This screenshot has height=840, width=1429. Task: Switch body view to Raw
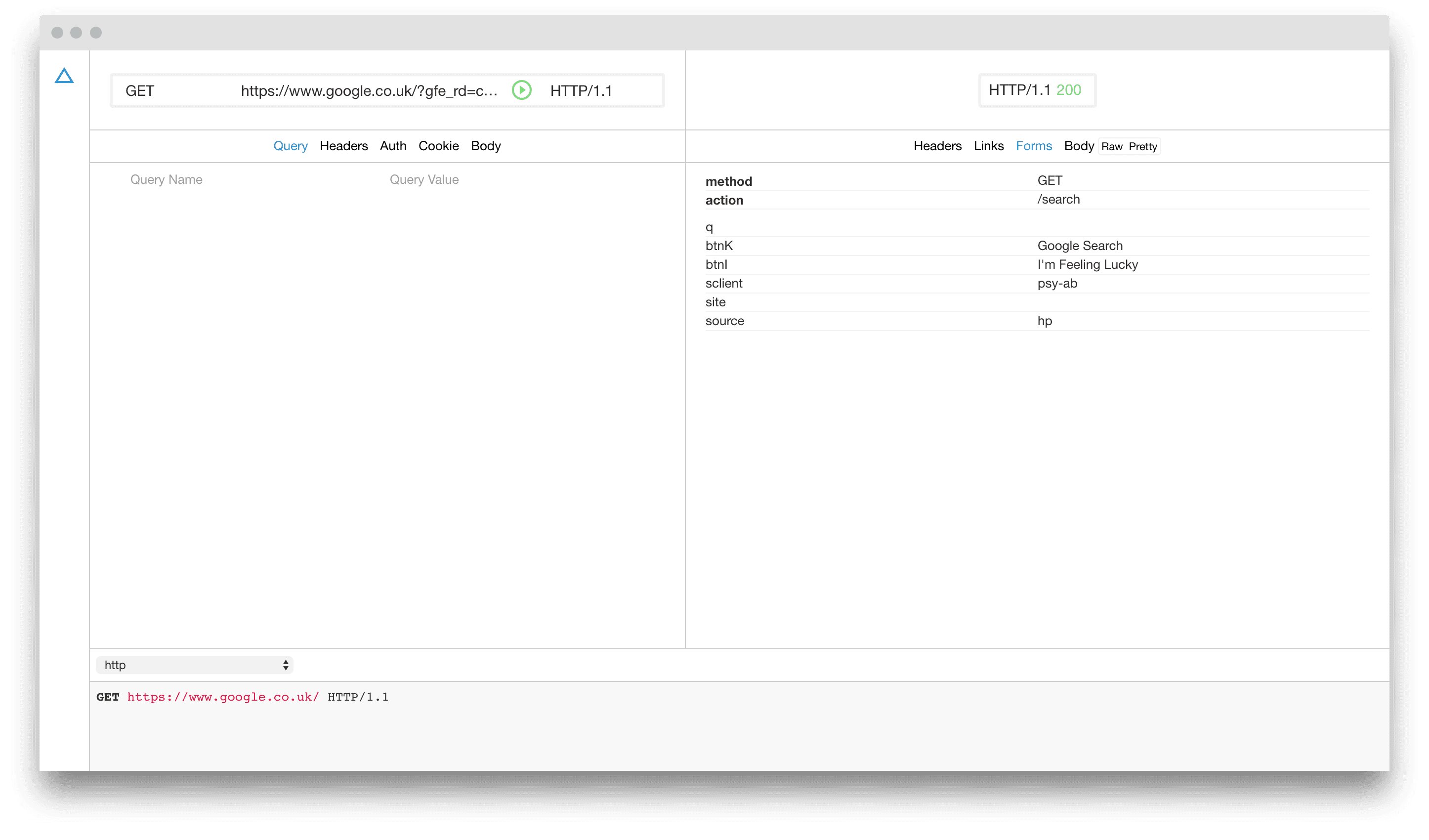point(1111,146)
